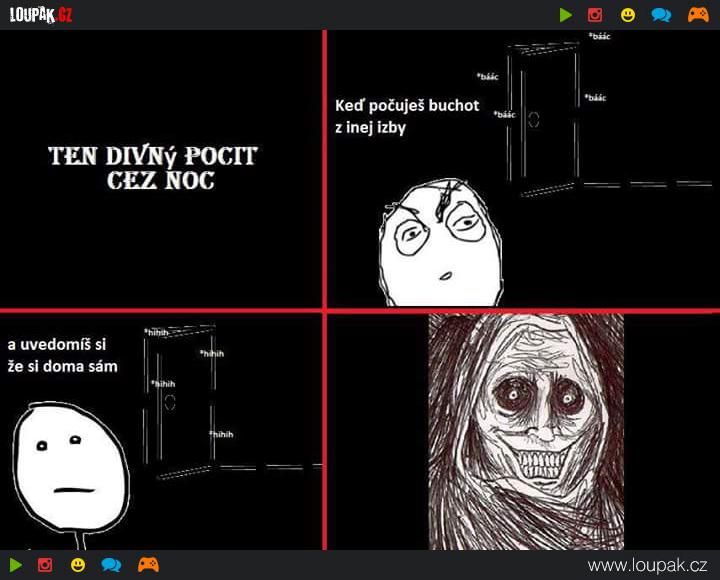The width and height of the screenshot is (720, 580).
Task: Click the "a uvedomíš si že si doma sám" caption
Action: point(62,355)
